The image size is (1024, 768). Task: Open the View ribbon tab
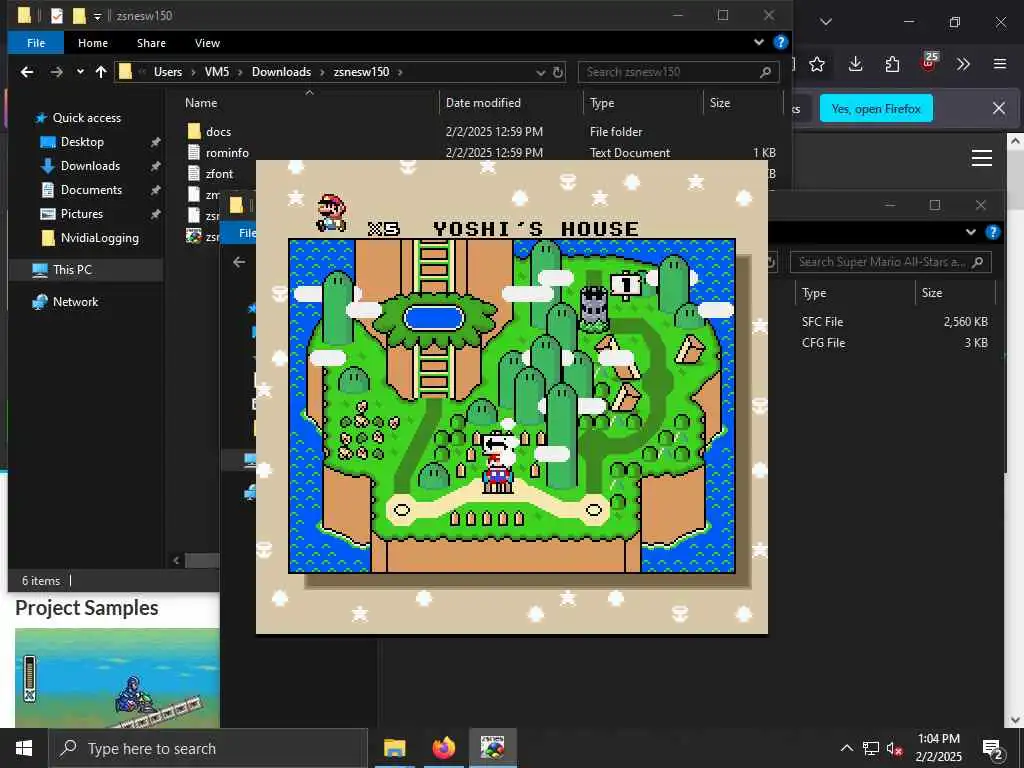207,43
